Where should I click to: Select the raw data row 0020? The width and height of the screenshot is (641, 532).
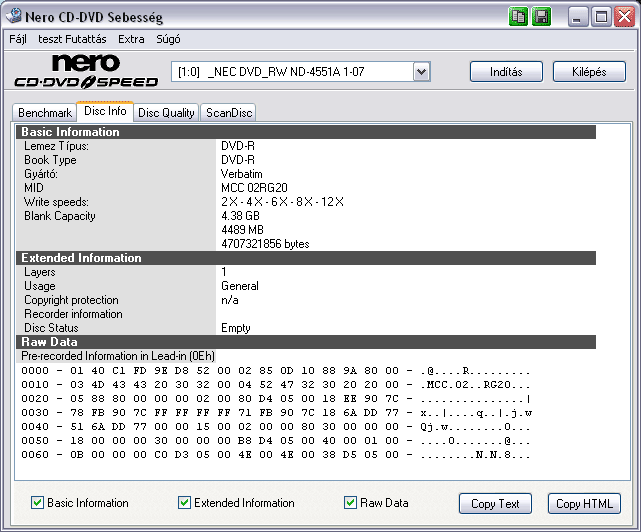(276, 399)
